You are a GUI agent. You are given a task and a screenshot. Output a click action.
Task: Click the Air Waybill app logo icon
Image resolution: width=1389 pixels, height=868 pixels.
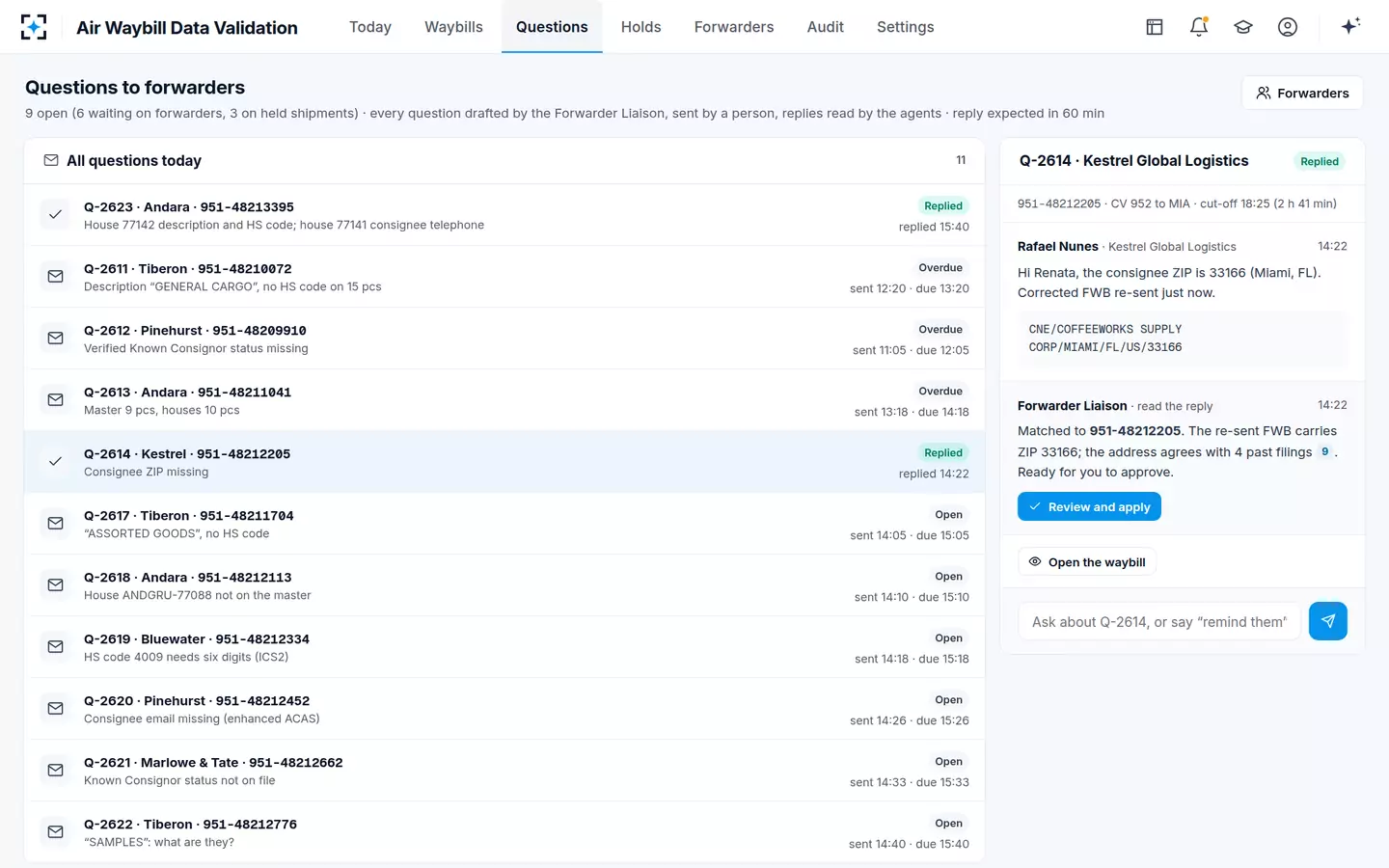pyautogui.click(x=34, y=27)
